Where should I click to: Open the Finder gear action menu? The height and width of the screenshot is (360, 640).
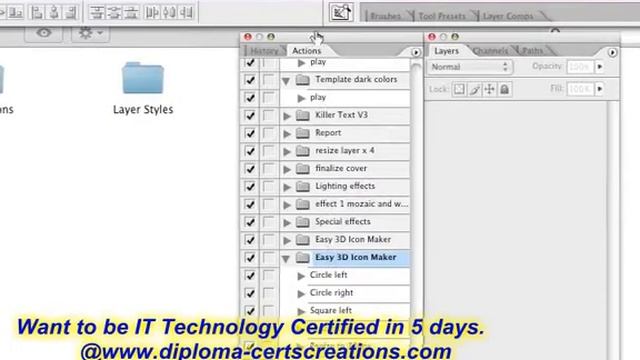(90, 33)
